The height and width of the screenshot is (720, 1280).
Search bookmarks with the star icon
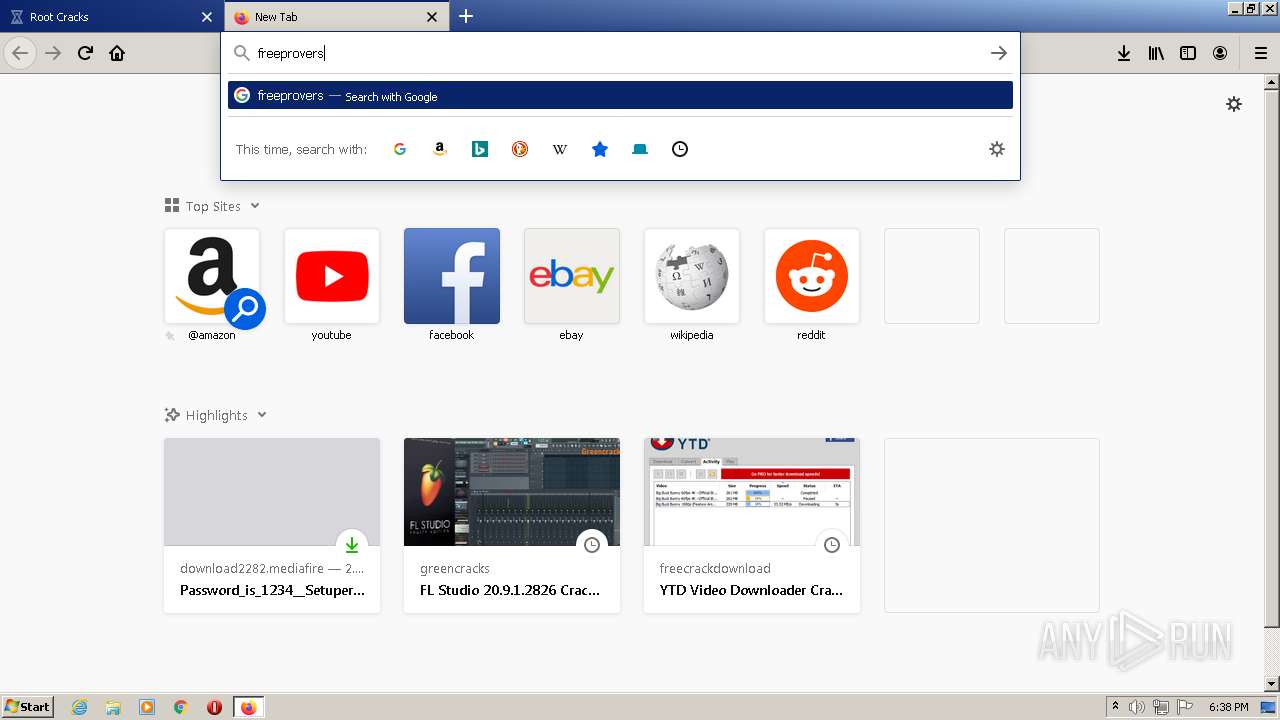[600, 149]
